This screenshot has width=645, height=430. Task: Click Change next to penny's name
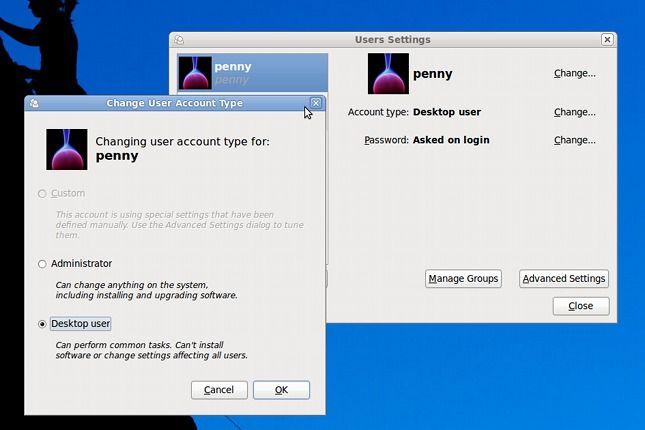pyautogui.click(x=575, y=73)
